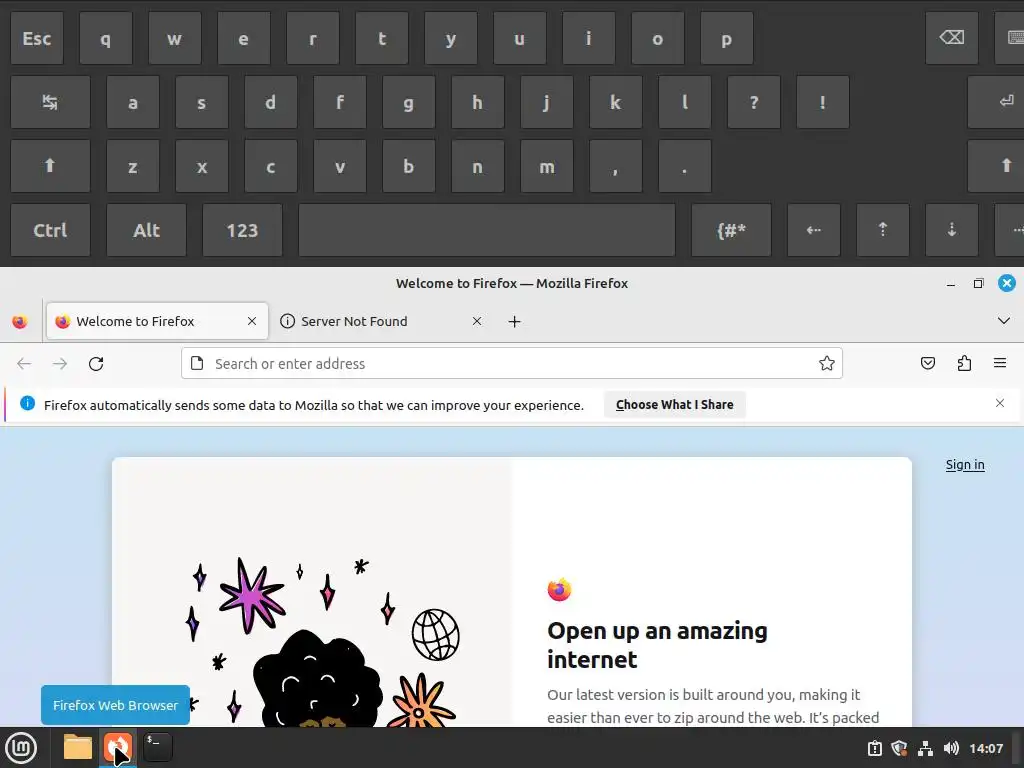
Task: Click Choose What I Share button
Action: tap(675, 405)
